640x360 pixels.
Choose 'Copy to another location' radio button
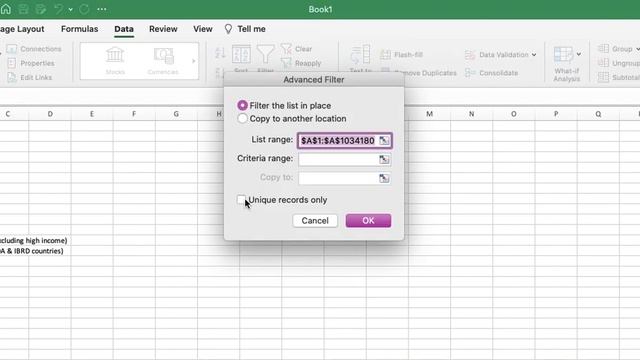point(242,118)
